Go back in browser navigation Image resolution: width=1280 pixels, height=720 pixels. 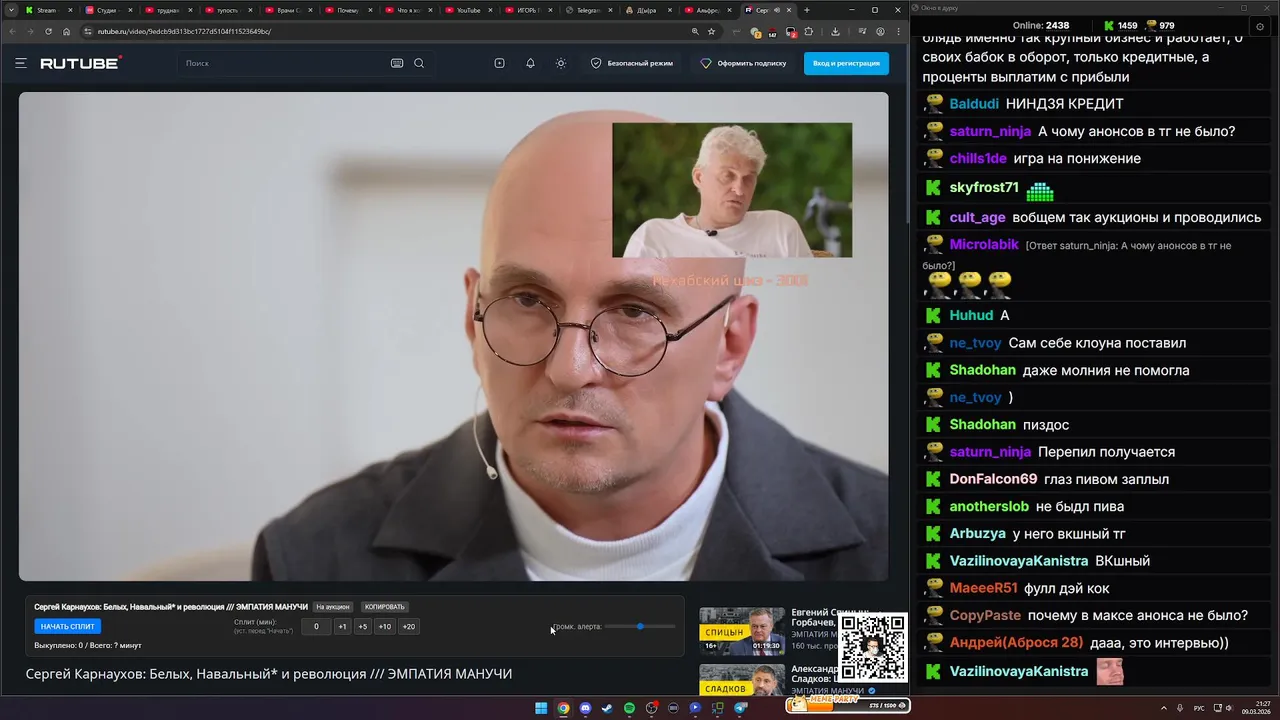11,31
